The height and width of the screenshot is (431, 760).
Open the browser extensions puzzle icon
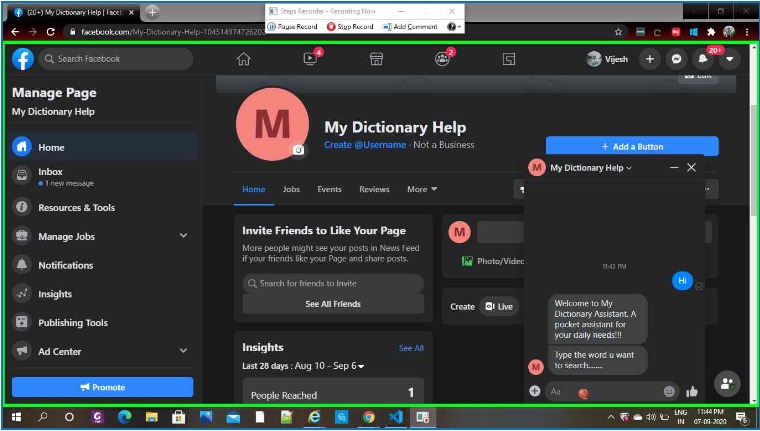[711, 32]
